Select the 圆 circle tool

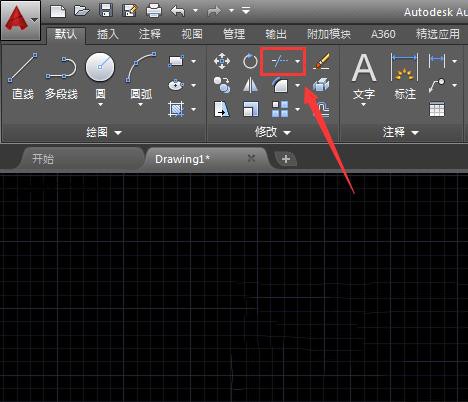pos(100,67)
